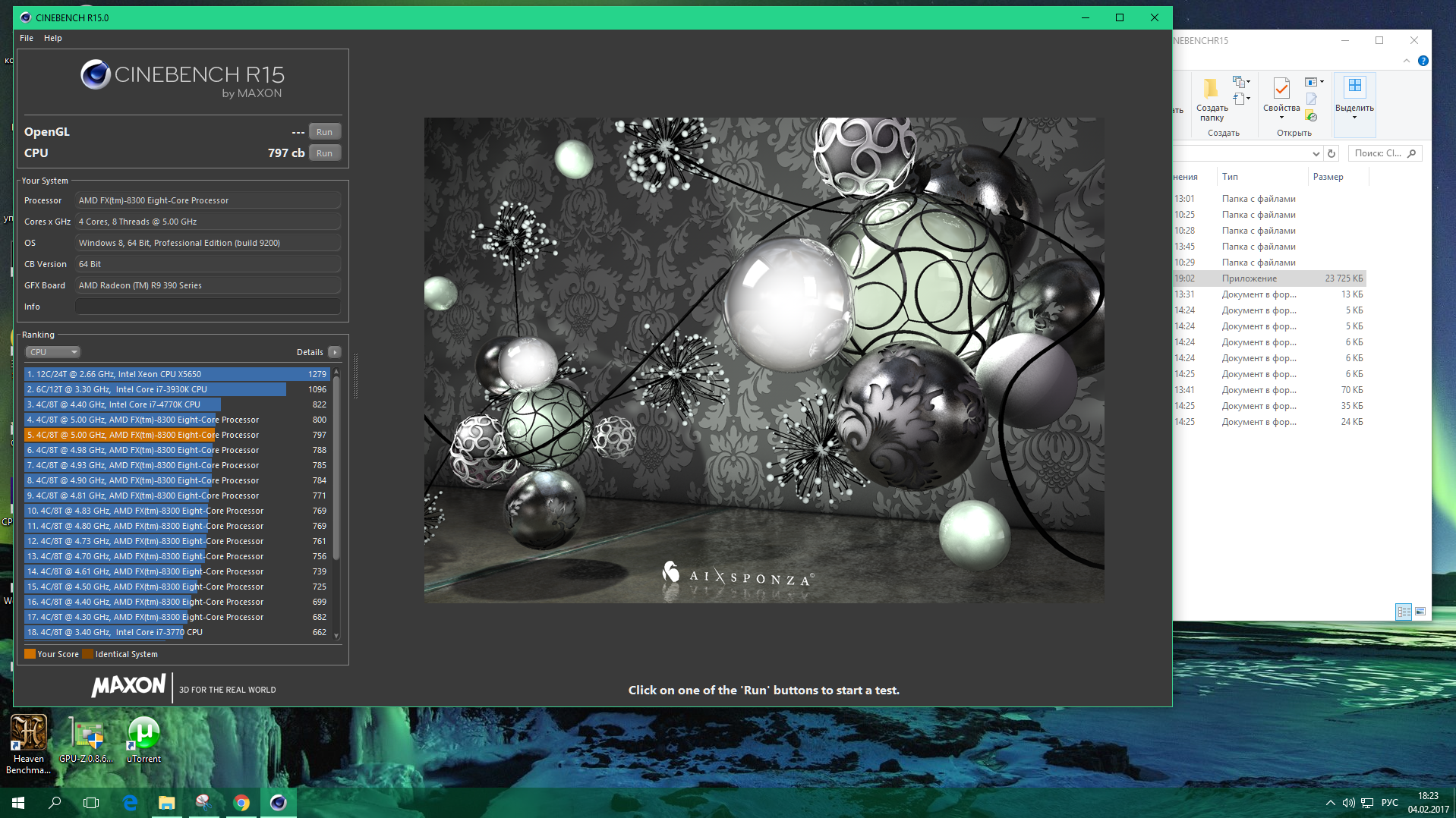Screen dimensions: 1456x818
Task: Open the New Item dropdown in Explorer ribbon
Action: click(1241, 82)
